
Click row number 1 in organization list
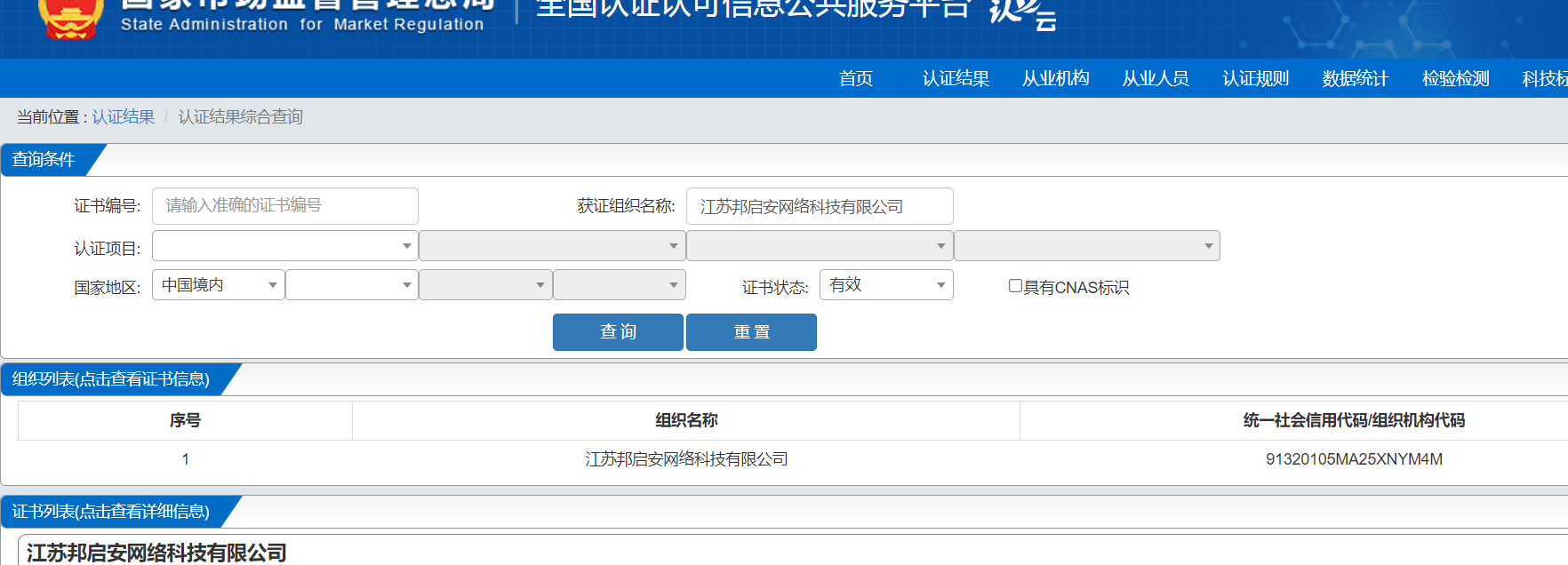pyautogui.click(x=185, y=459)
